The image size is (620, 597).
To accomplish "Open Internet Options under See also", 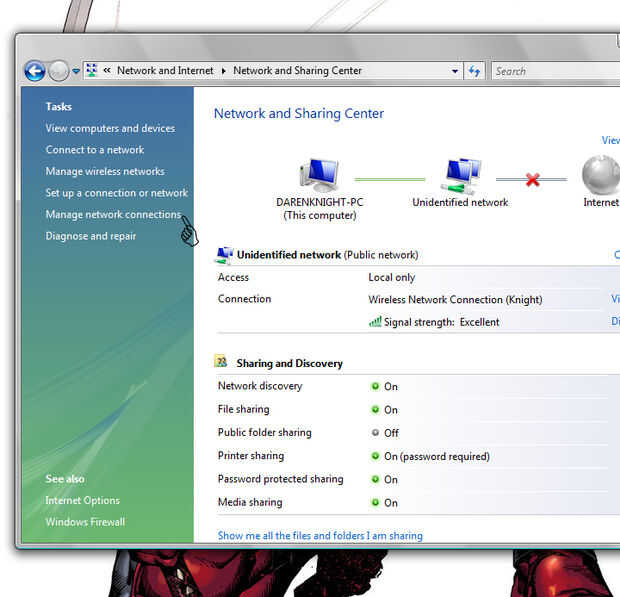I will [83, 500].
